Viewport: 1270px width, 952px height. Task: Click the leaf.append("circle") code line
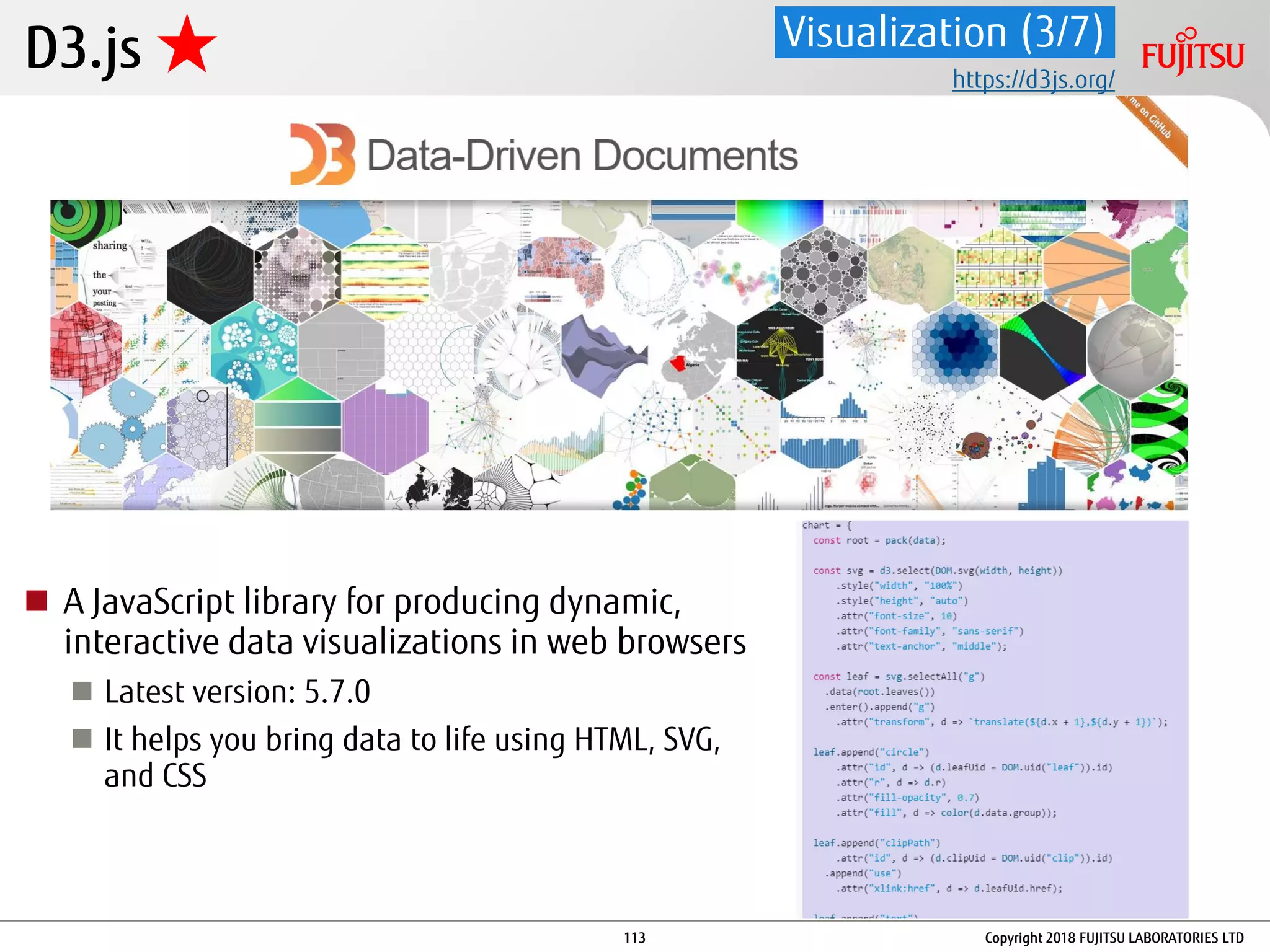pyautogui.click(x=871, y=752)
